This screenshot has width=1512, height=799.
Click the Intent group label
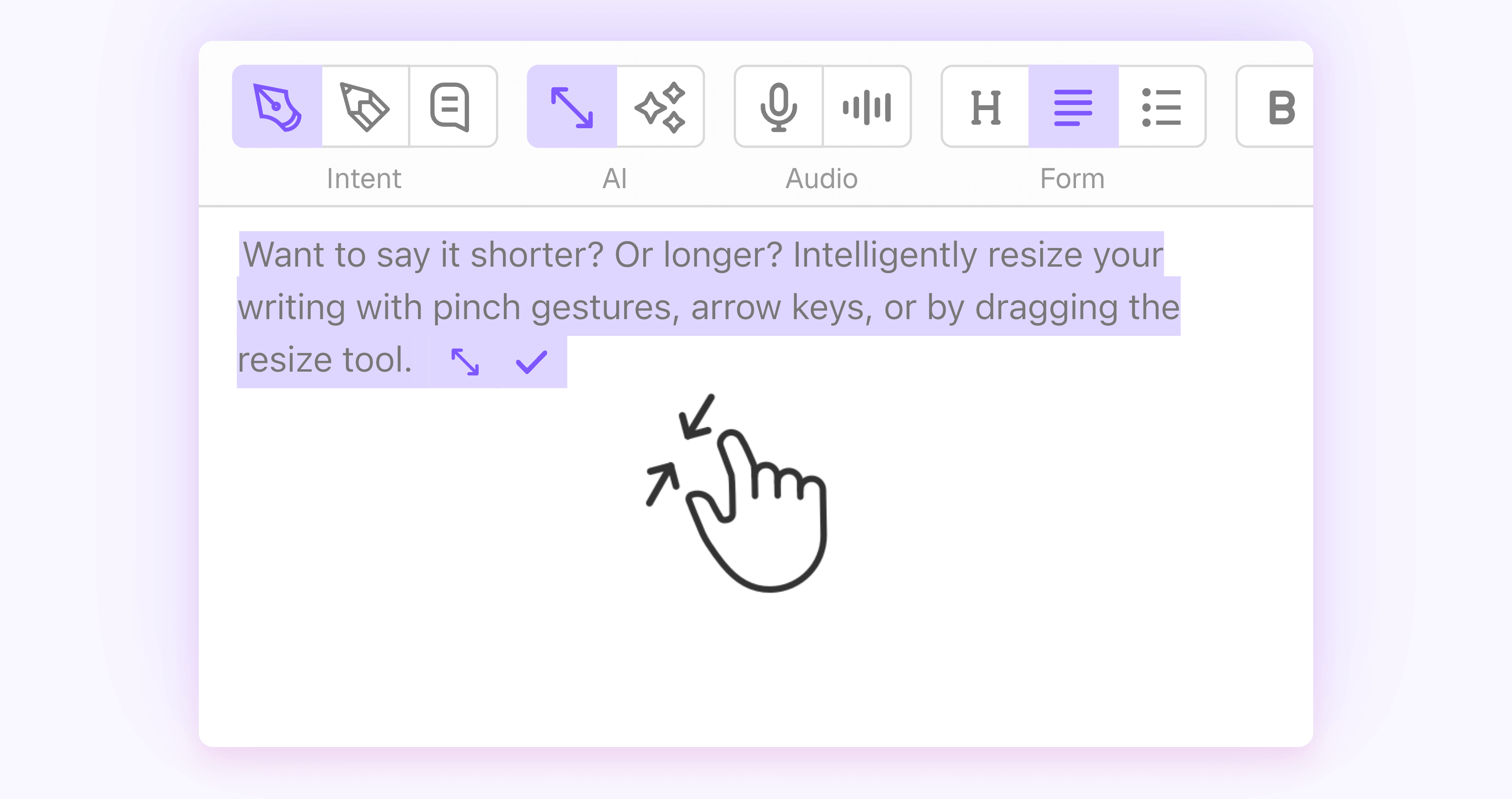[364, 178]
